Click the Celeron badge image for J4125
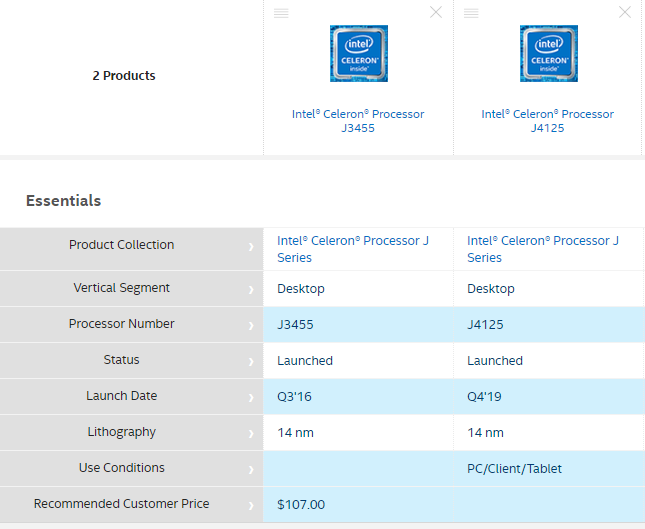The image size is (645, 529). (x=549, y=53)
